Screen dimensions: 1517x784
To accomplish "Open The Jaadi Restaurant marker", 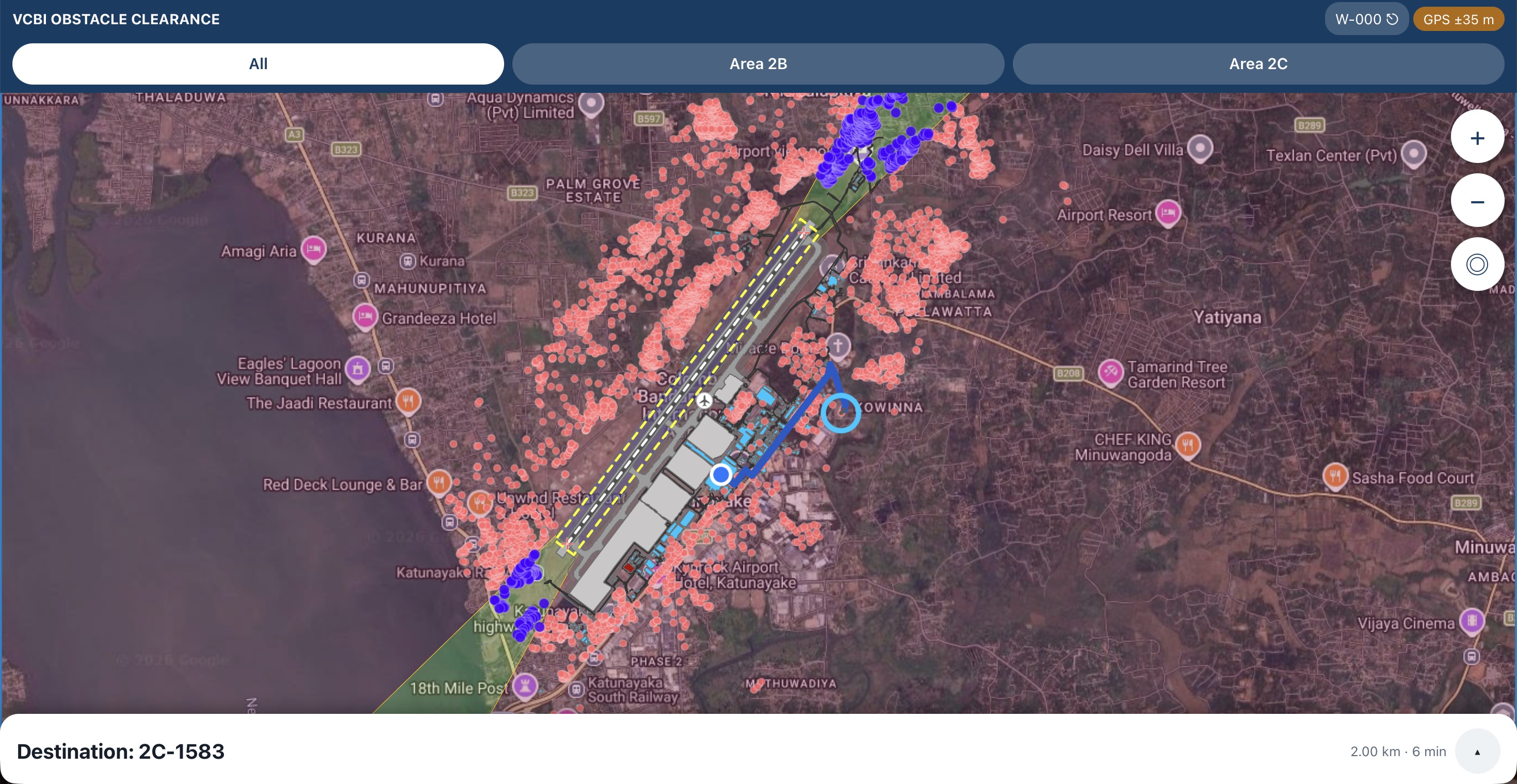I will coord(408,401).
